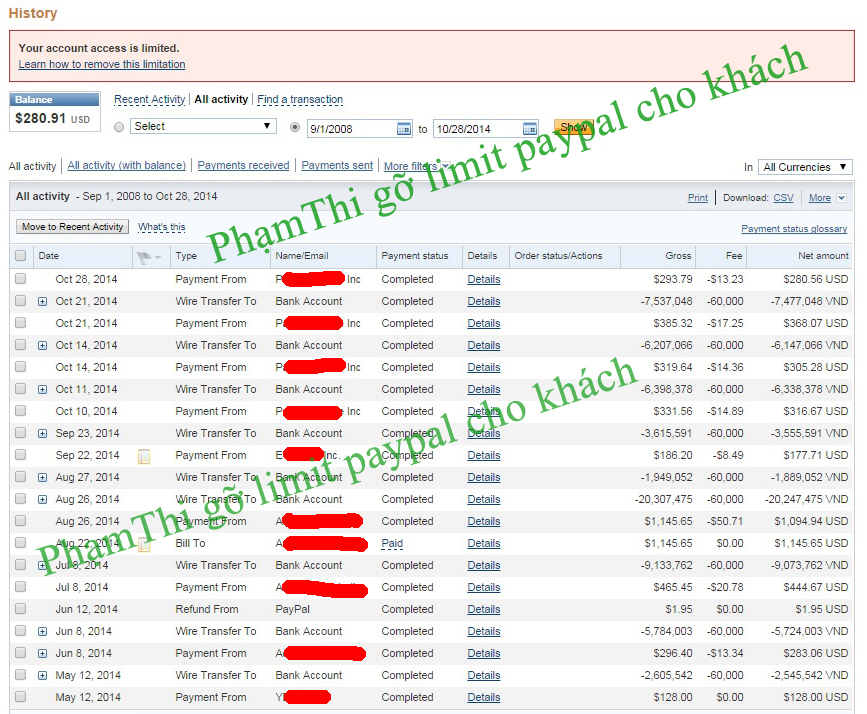Click Learn how to remove this limitation
This screenshot has height=714, width=867.
(102, 64)
